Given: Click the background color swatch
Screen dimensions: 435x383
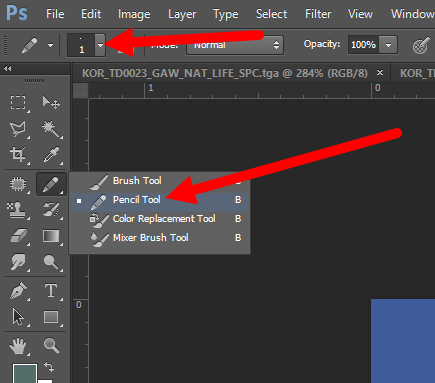Looking at the screenshot, I should pos(45,381).
